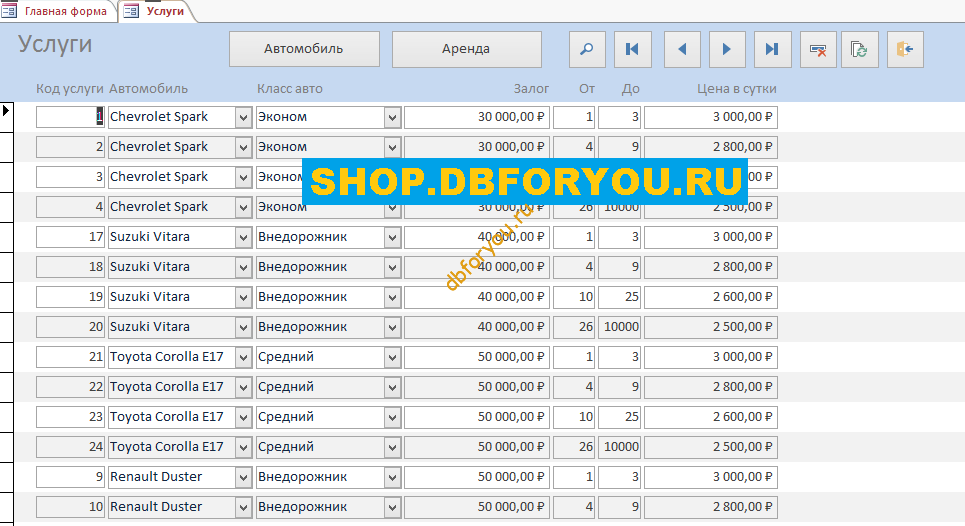
Task: Jump to the last record
Action: 772,49
